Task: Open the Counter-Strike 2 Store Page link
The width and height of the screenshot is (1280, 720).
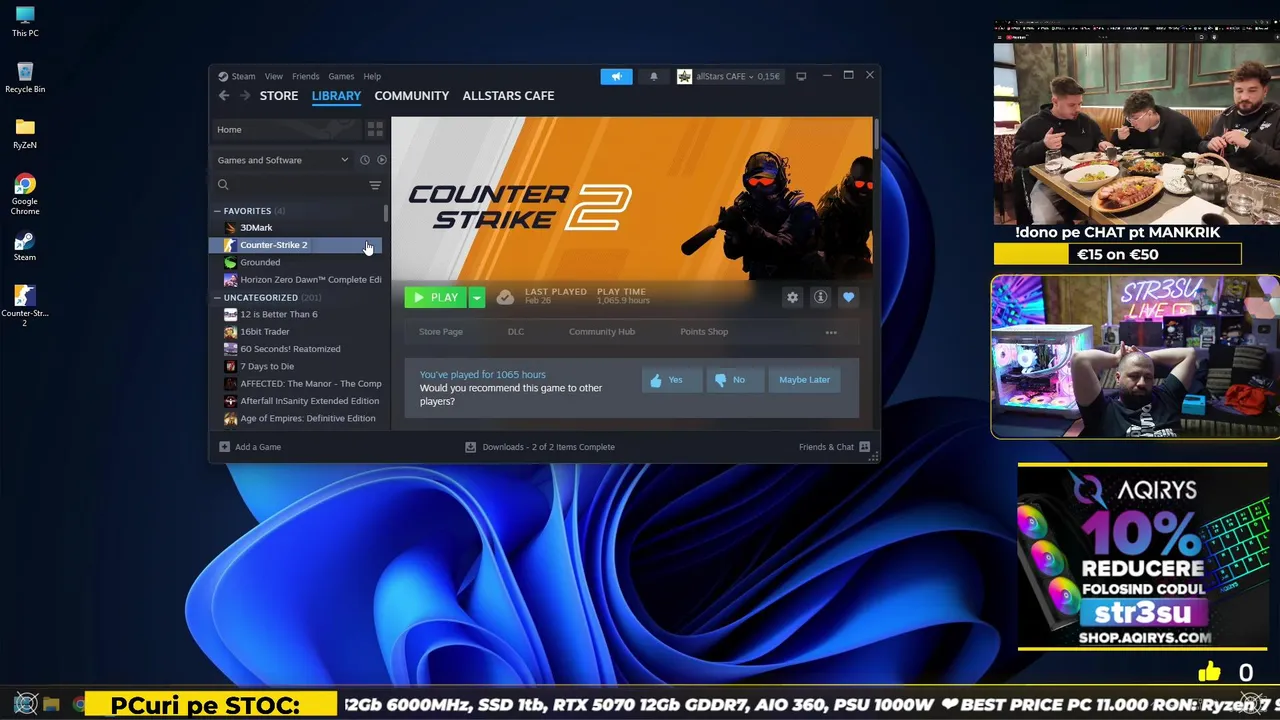Action: 441,332
